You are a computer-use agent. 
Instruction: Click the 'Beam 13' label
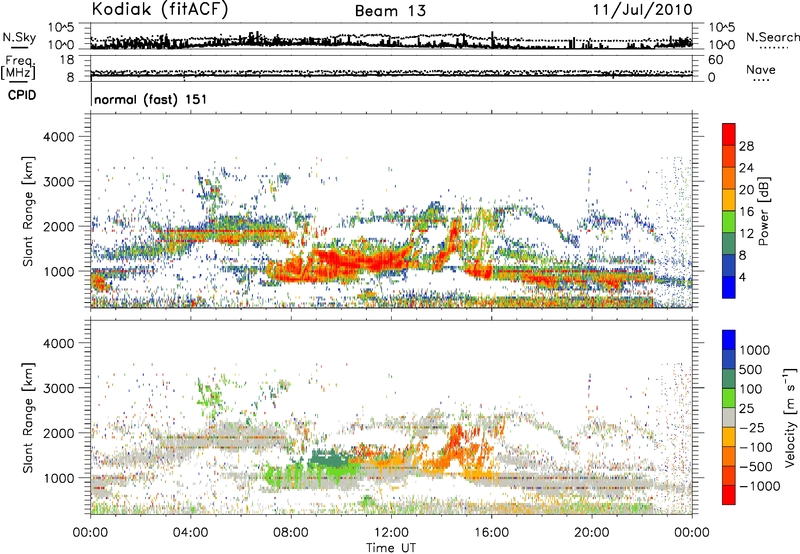coord(390,11)
